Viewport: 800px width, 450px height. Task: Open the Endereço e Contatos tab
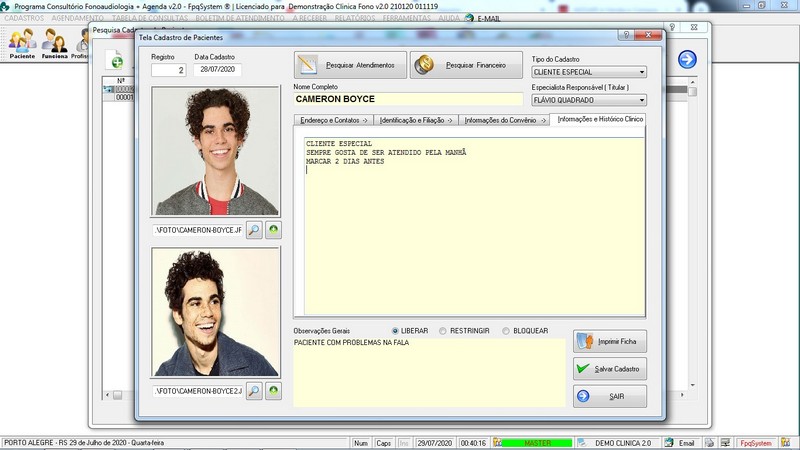click(333, 120)
